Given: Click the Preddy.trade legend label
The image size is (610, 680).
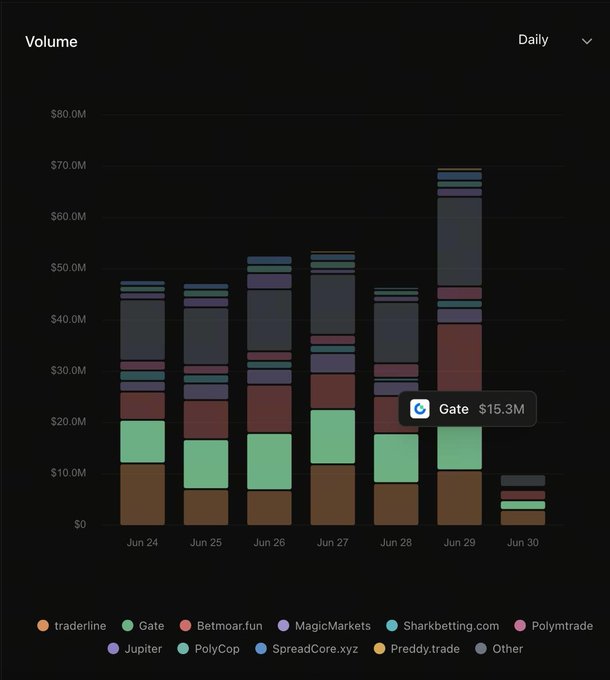Looking at the screenshot, I should pos(425,649).
